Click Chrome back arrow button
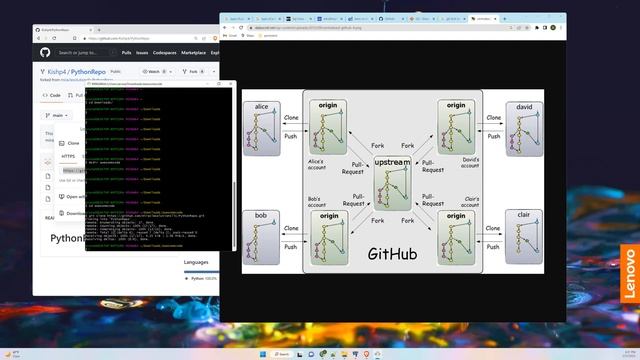 coord(224,28)
